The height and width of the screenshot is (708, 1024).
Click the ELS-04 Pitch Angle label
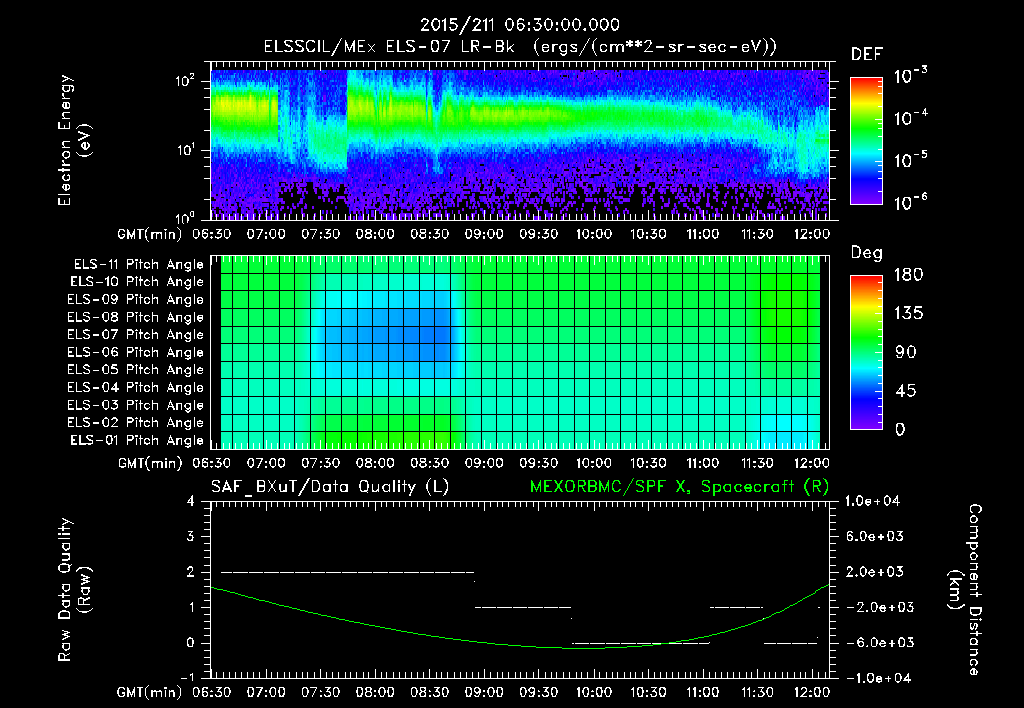(x=136, y=387)
